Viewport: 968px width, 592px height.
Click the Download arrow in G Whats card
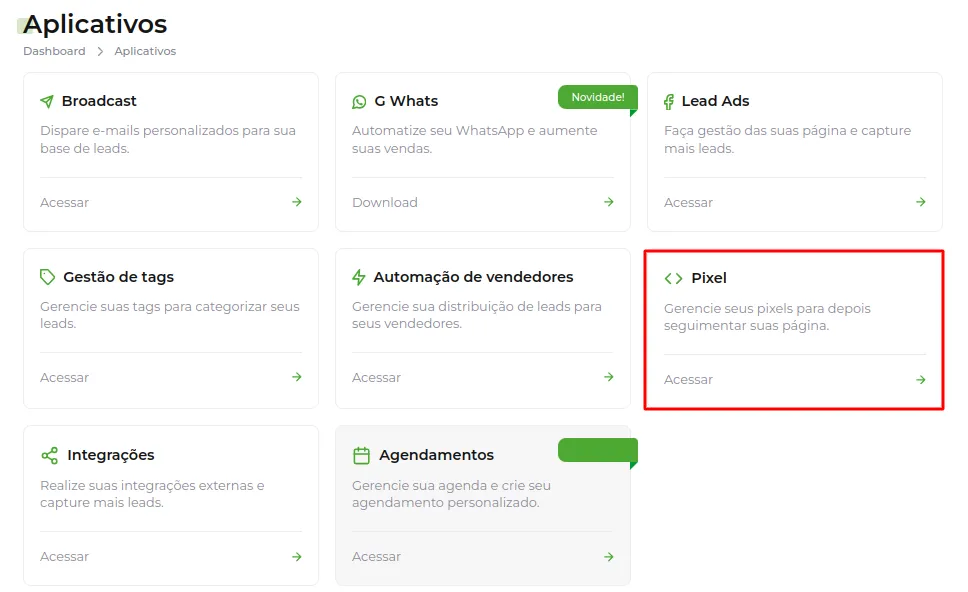click(609, 202)
